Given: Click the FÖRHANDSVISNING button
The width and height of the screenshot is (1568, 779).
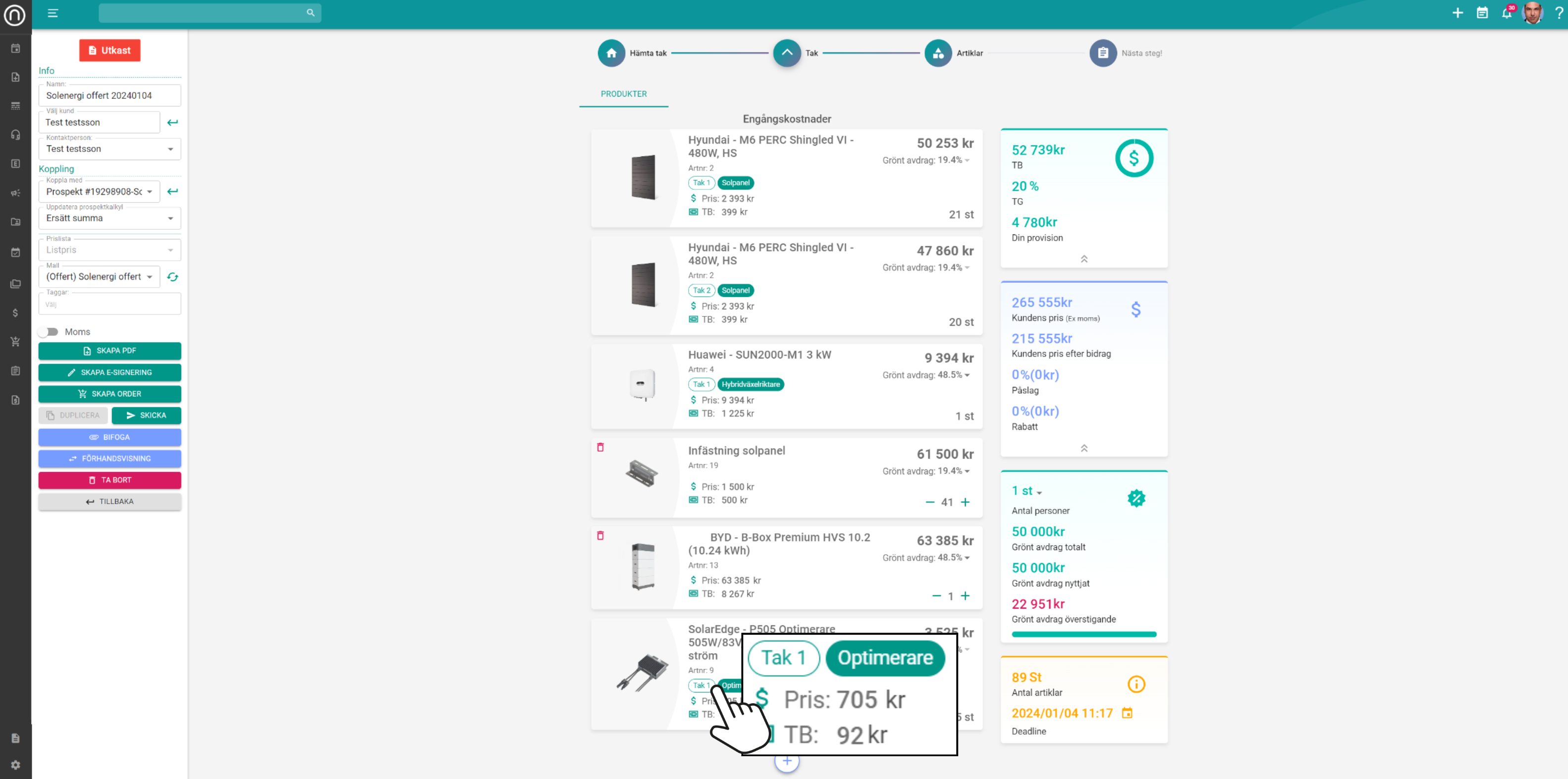Looking at the screenshot, I should [109, 458].
